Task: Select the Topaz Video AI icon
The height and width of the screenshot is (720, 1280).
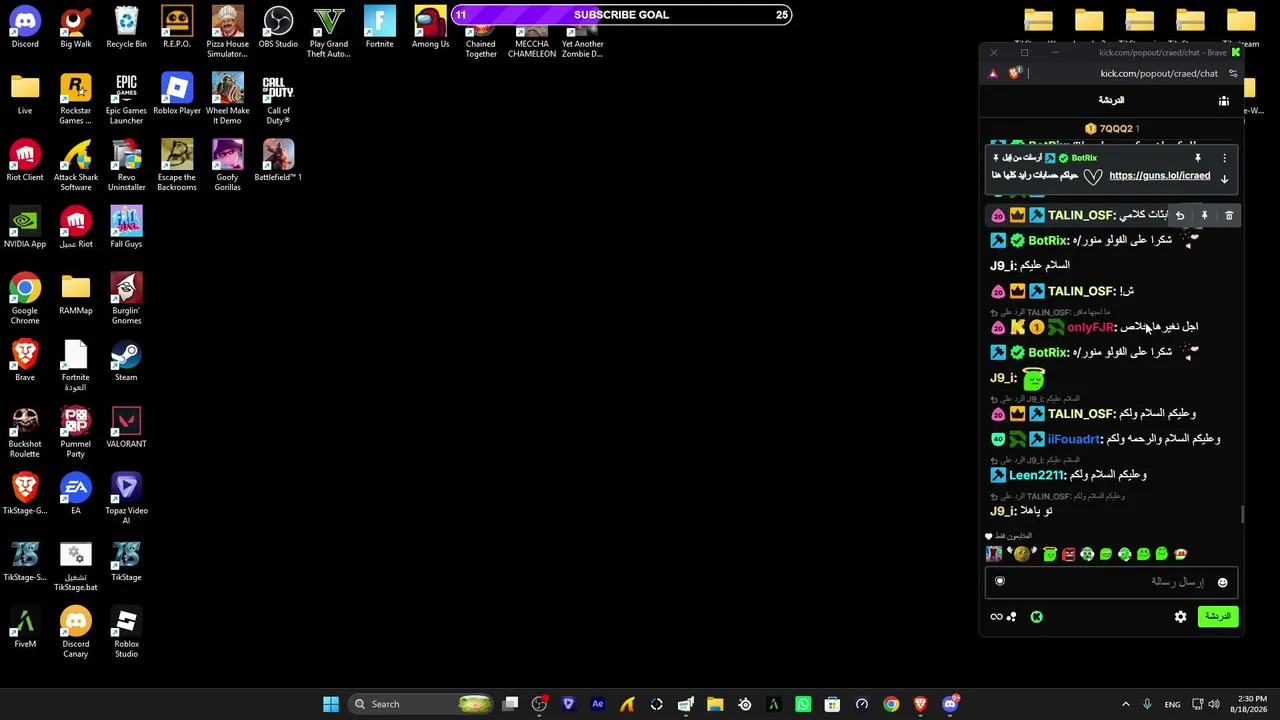Action: [x=126, y=499]
